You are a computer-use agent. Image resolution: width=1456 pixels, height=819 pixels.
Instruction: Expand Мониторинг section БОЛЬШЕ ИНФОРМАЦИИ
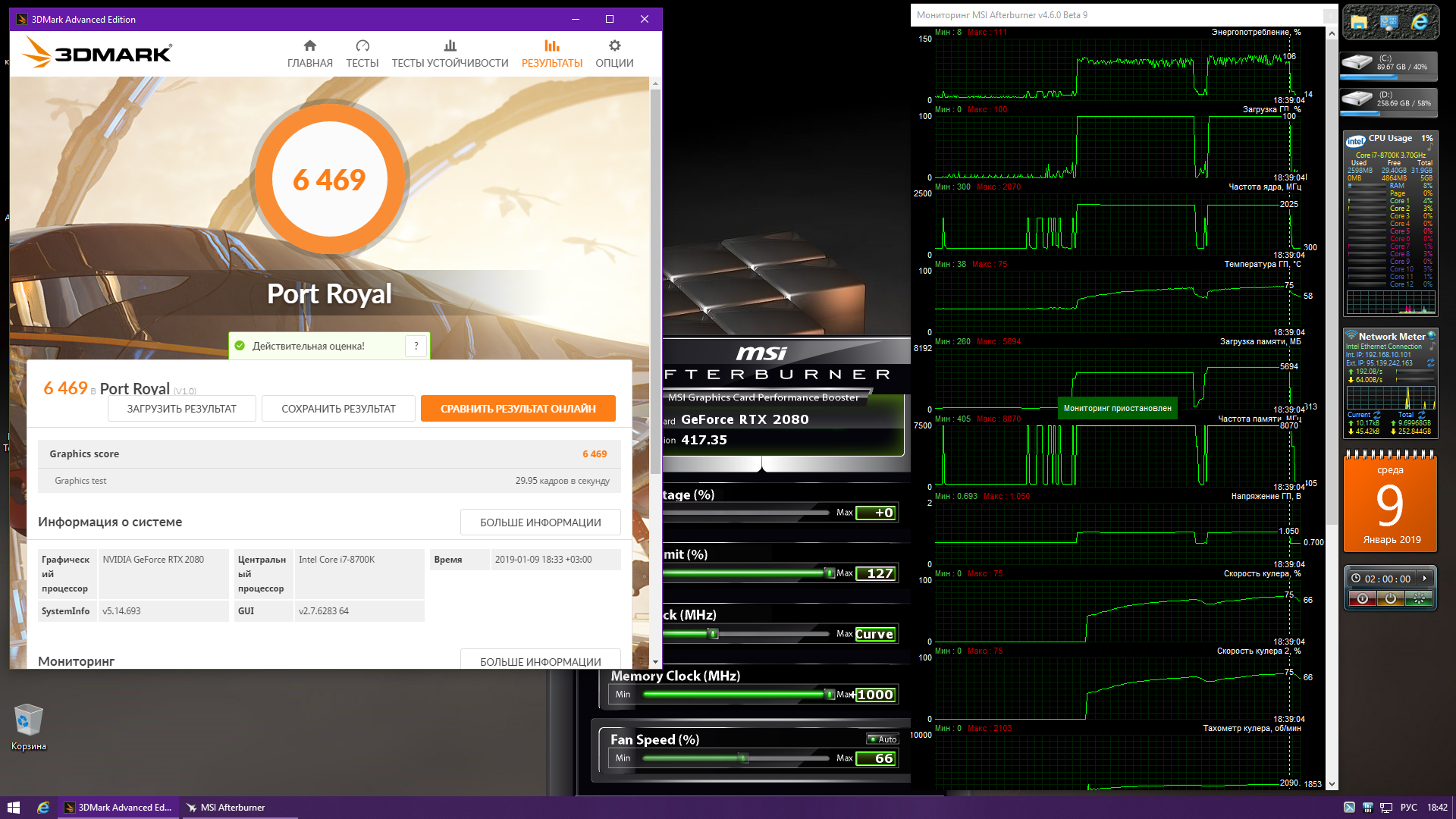click(540, 661)
